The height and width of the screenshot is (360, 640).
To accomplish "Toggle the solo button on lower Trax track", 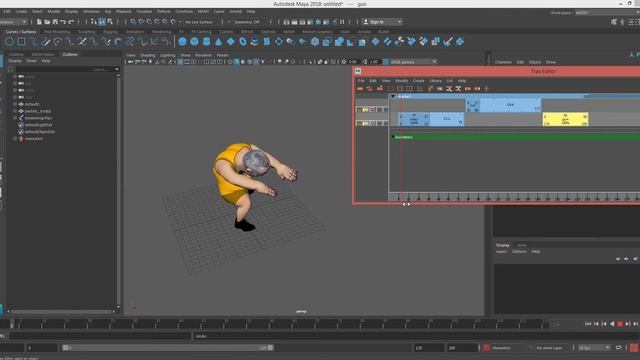I will (x=366, y=123).
